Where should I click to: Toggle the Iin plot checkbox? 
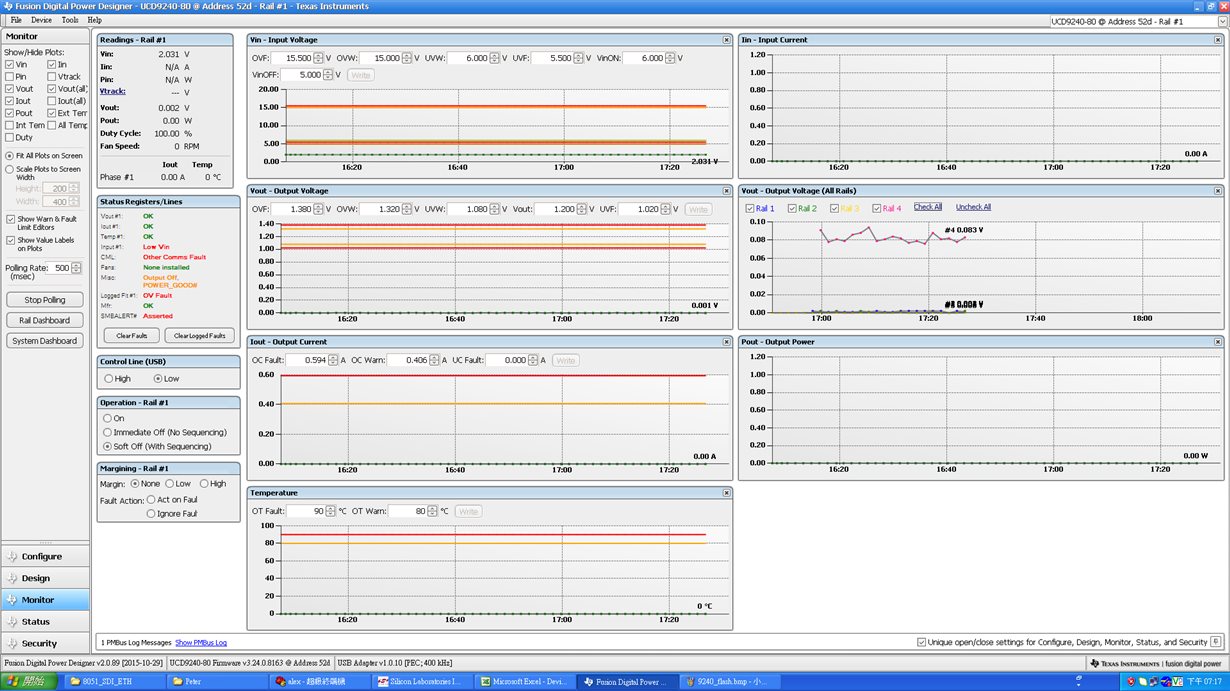51,65
